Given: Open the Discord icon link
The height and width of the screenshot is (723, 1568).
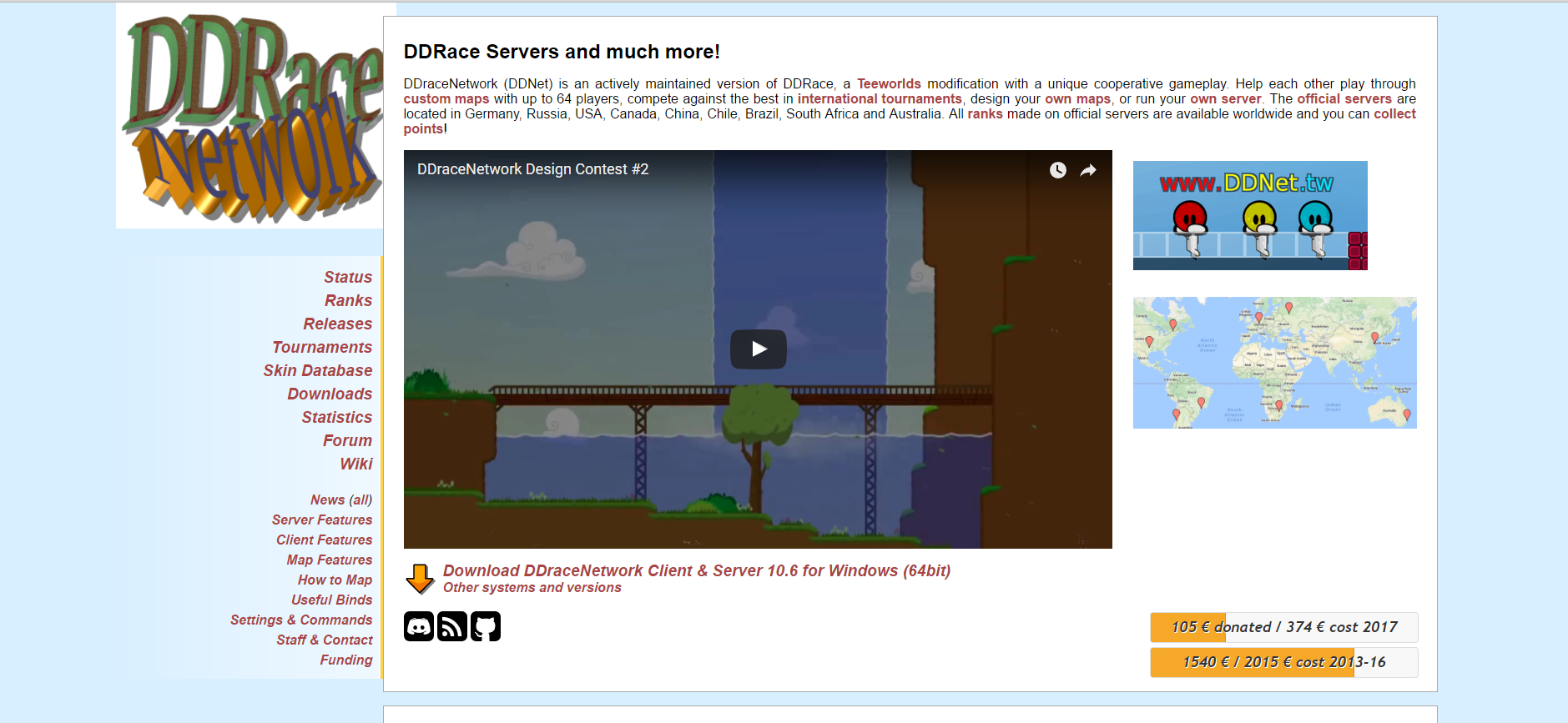Looking at the screenshot, I should click(419, 626).
